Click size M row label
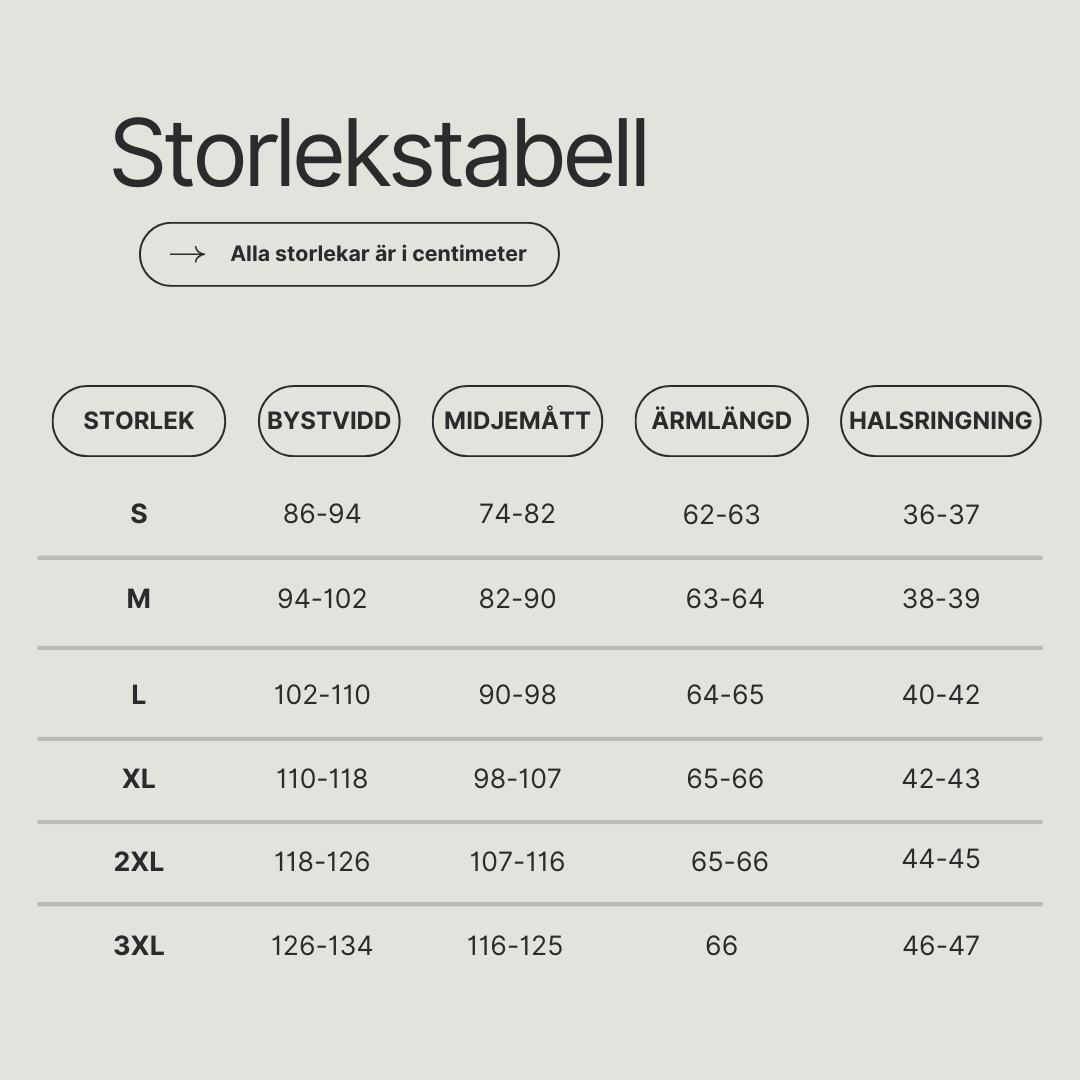Viewport: 1080px width, 1080px height. (138, 599)
